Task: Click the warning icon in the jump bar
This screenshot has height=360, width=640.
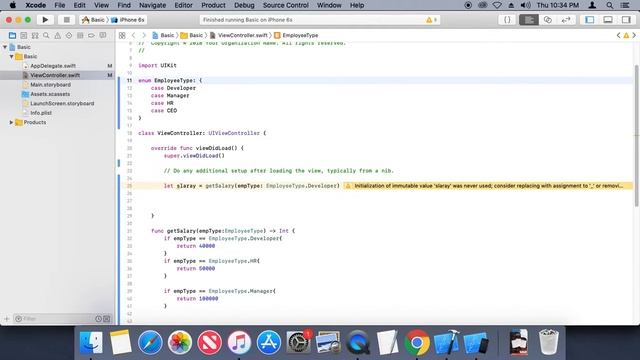Action: (x=626, y=36)
